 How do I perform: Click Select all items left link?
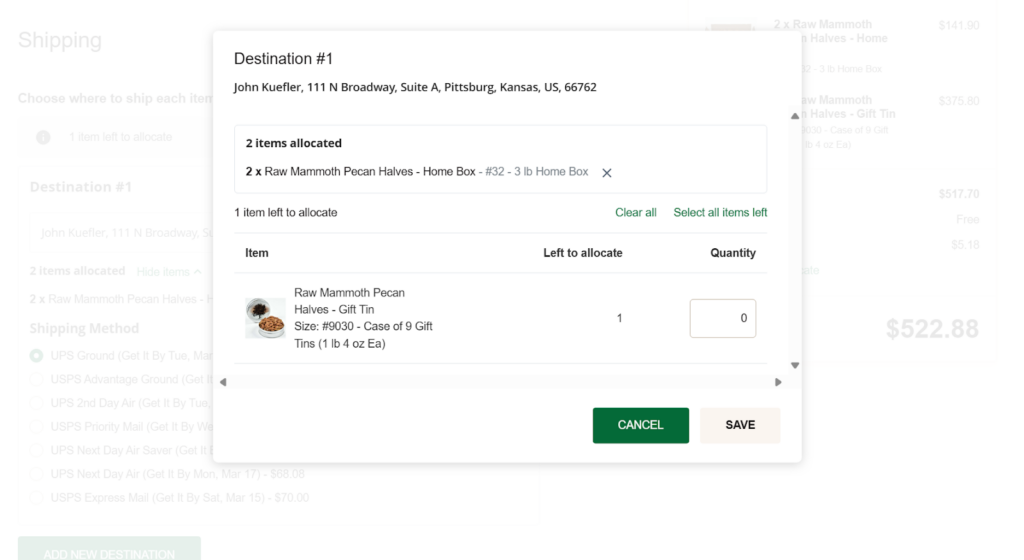point(720,213)
